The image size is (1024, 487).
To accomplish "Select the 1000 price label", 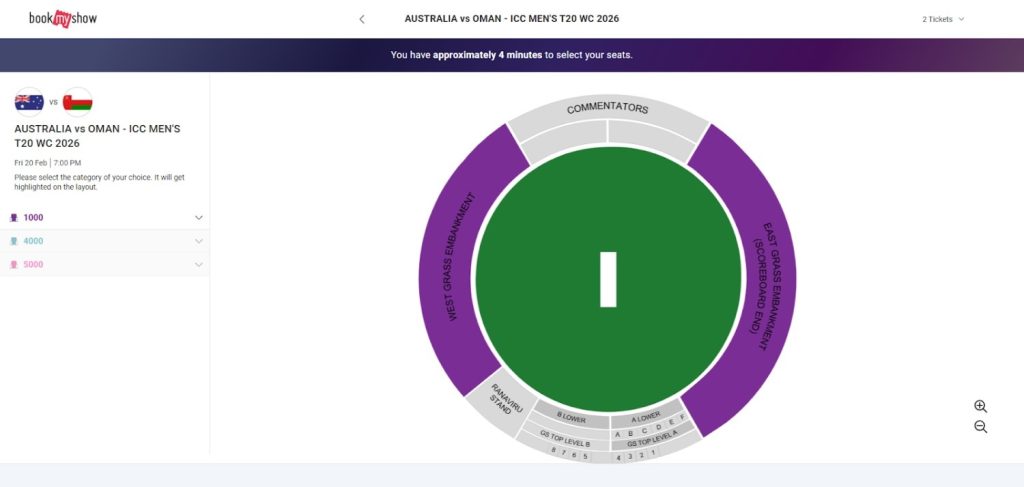I will pos(33,217).
